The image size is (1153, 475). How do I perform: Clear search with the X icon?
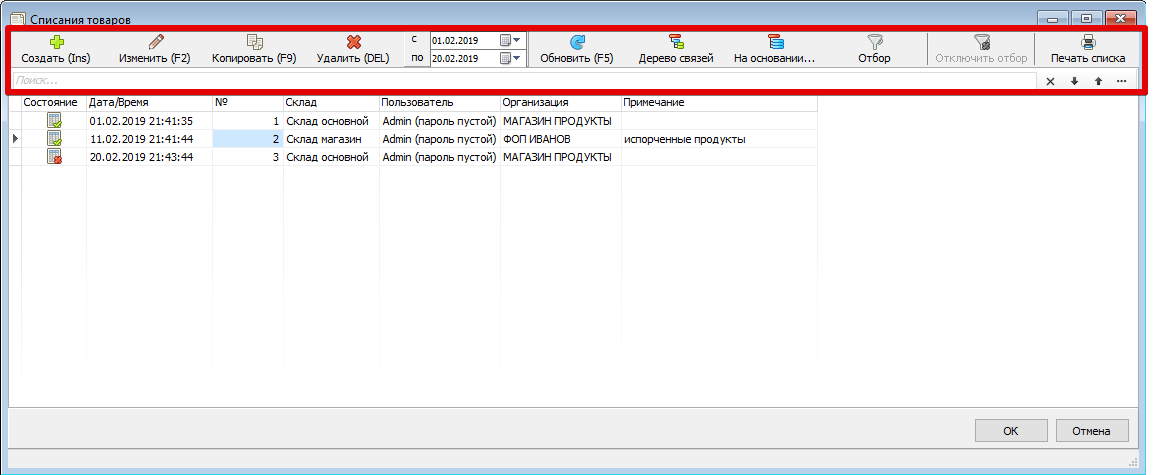click(1051, 81)
